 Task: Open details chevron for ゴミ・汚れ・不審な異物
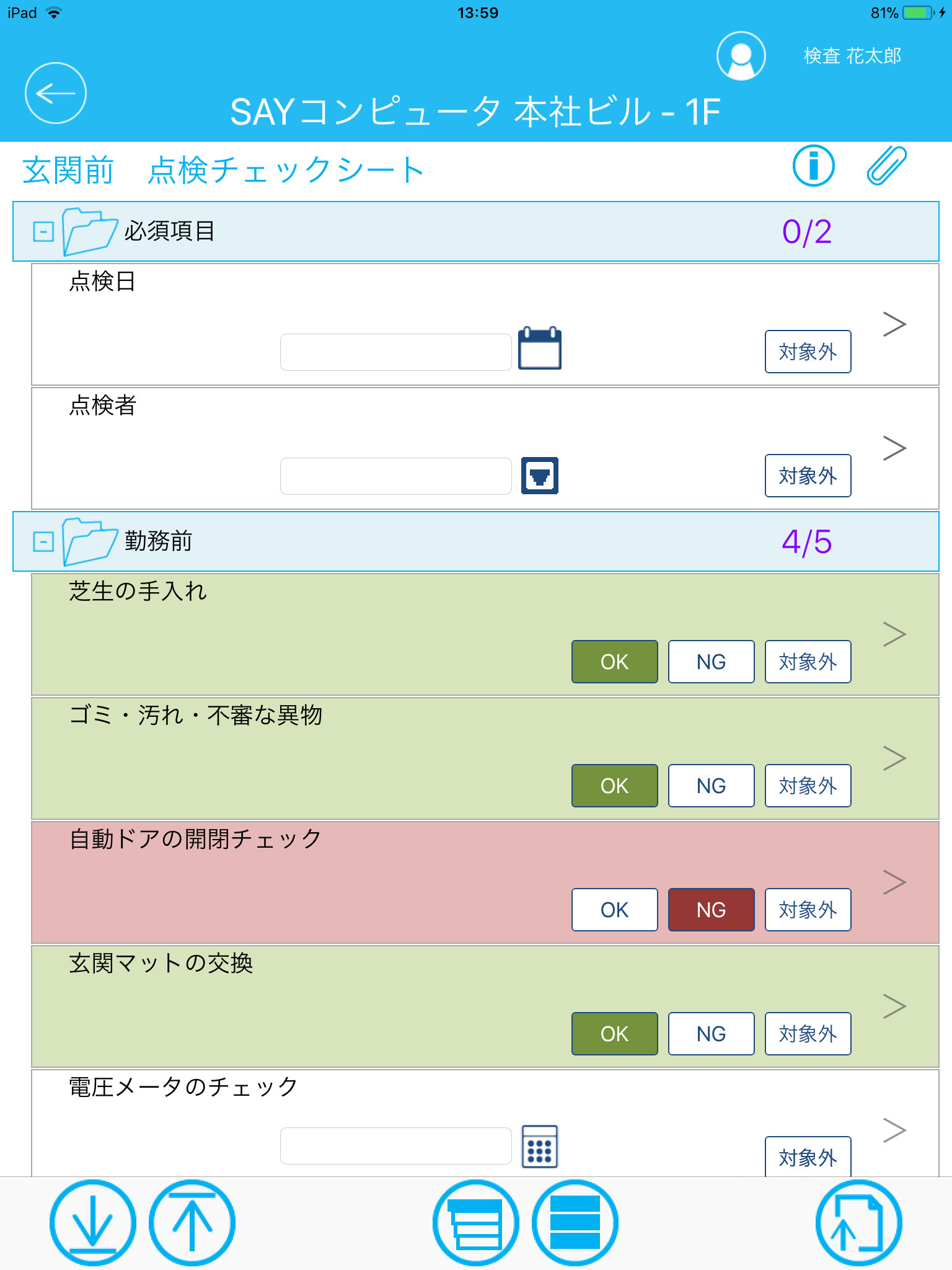(894, 758)
